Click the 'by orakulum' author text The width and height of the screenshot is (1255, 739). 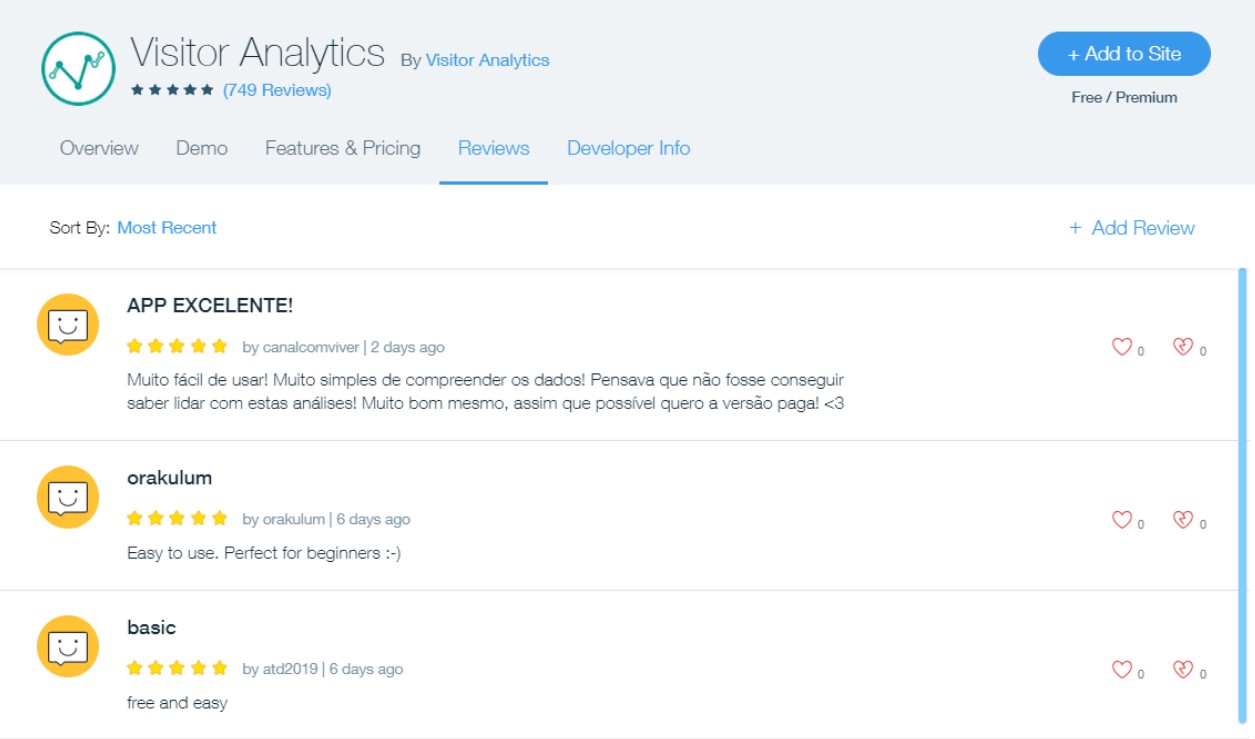[x=284, y=520]
